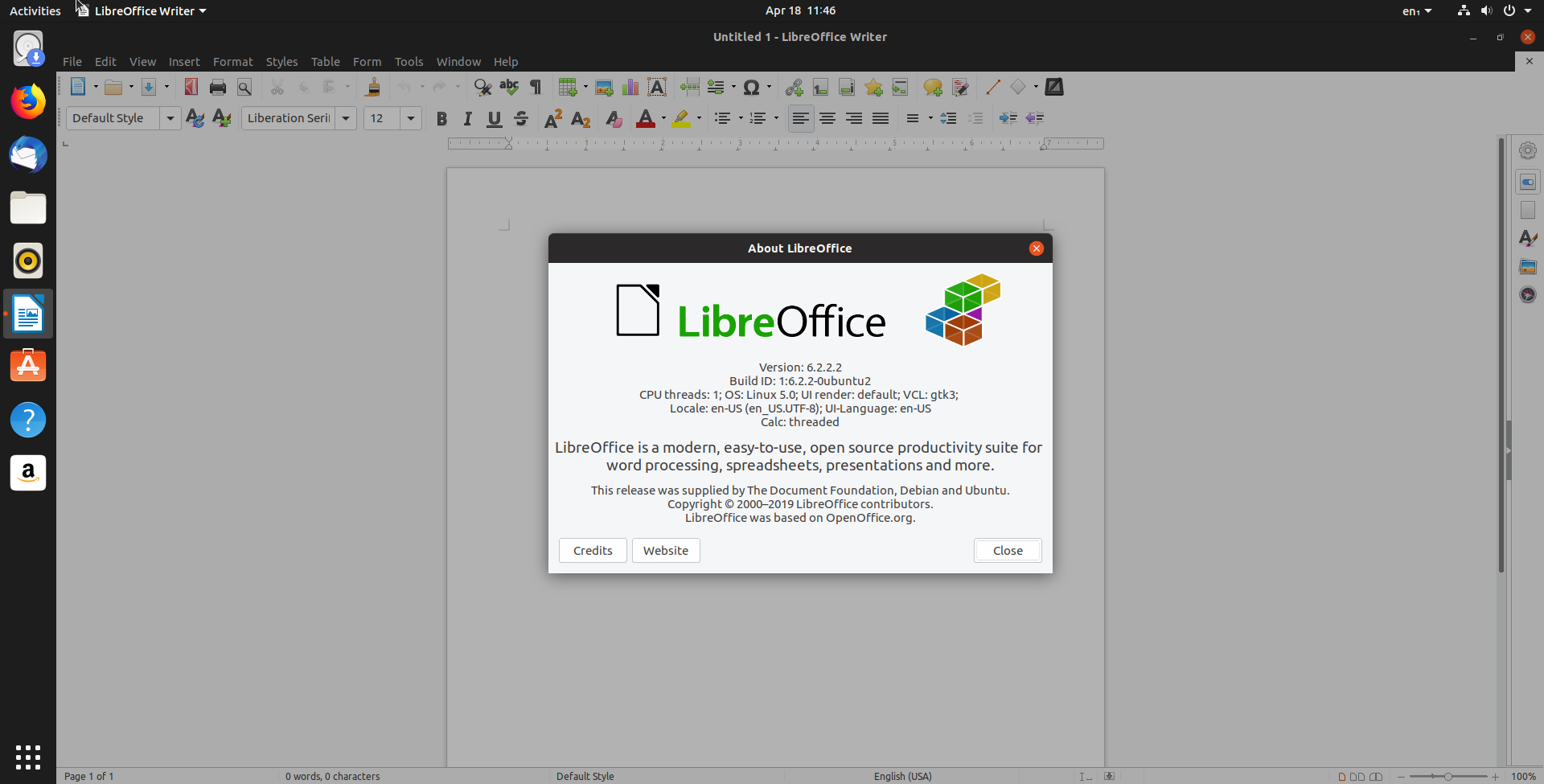The height and width of the screenshot is (784, 1544).
Task: Click the Save document icon
Action: pos(149,87)
